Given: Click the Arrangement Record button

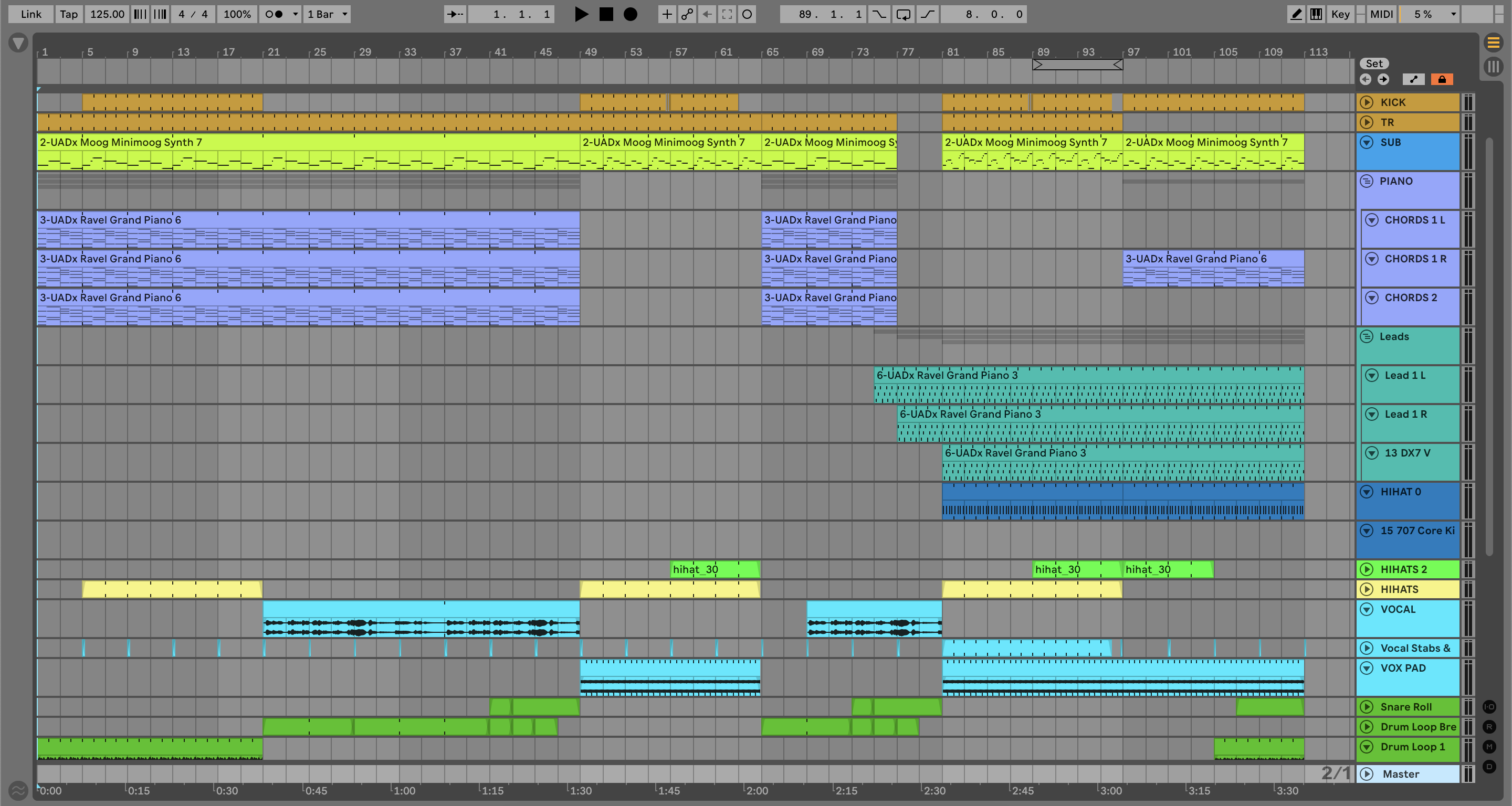Looking at the screenshot, I should [631, 14].
